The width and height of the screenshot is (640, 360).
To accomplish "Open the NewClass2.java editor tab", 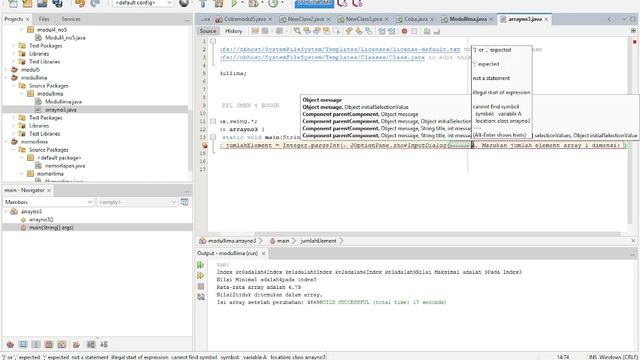I will (305, 19).
